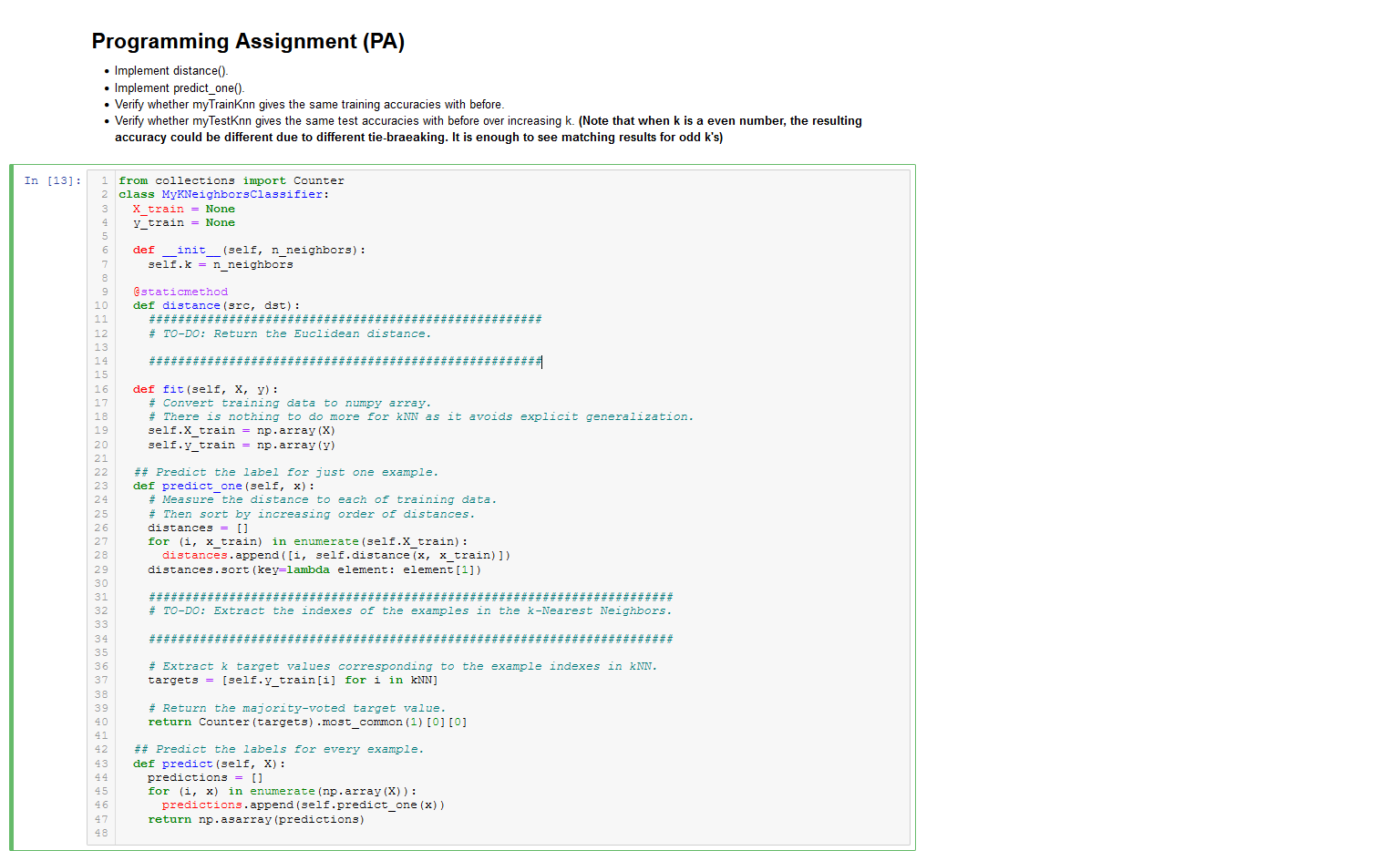
Task: Click the "Programming Assignment (PA)" heading
Action: point(248,41)
